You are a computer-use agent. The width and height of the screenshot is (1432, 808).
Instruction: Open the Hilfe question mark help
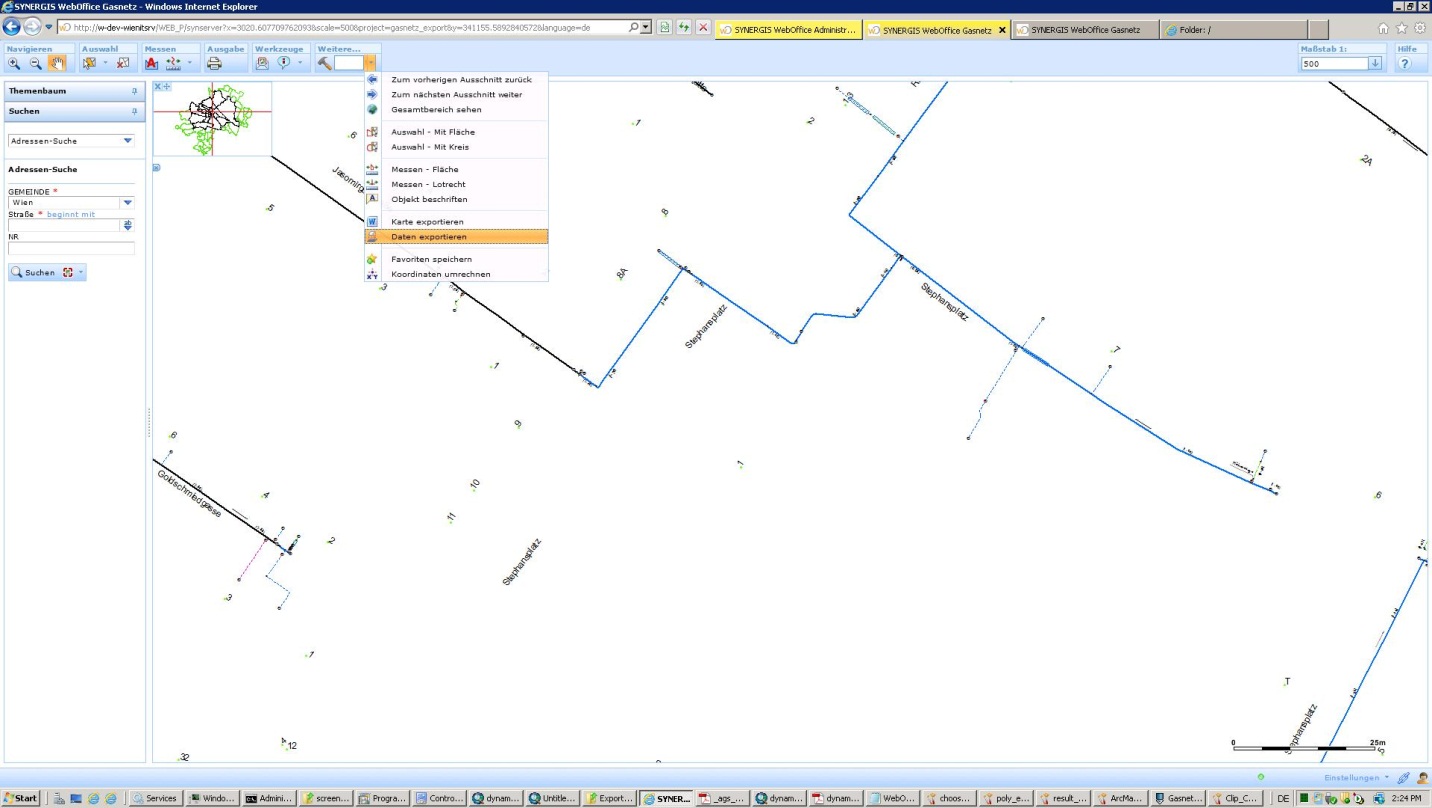pos(1405,63)
